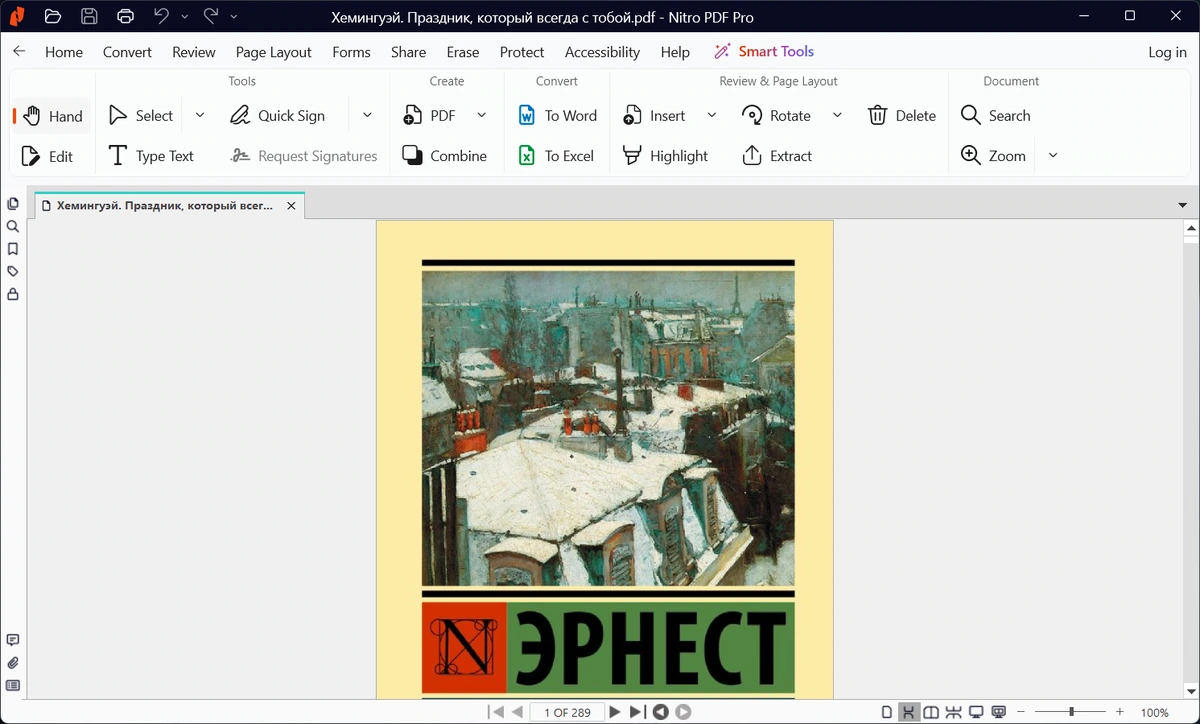Close the Хемингуэй document tab
This screenshot has height=724, width=1200.
pyautogui.click(x=291, y=206)
